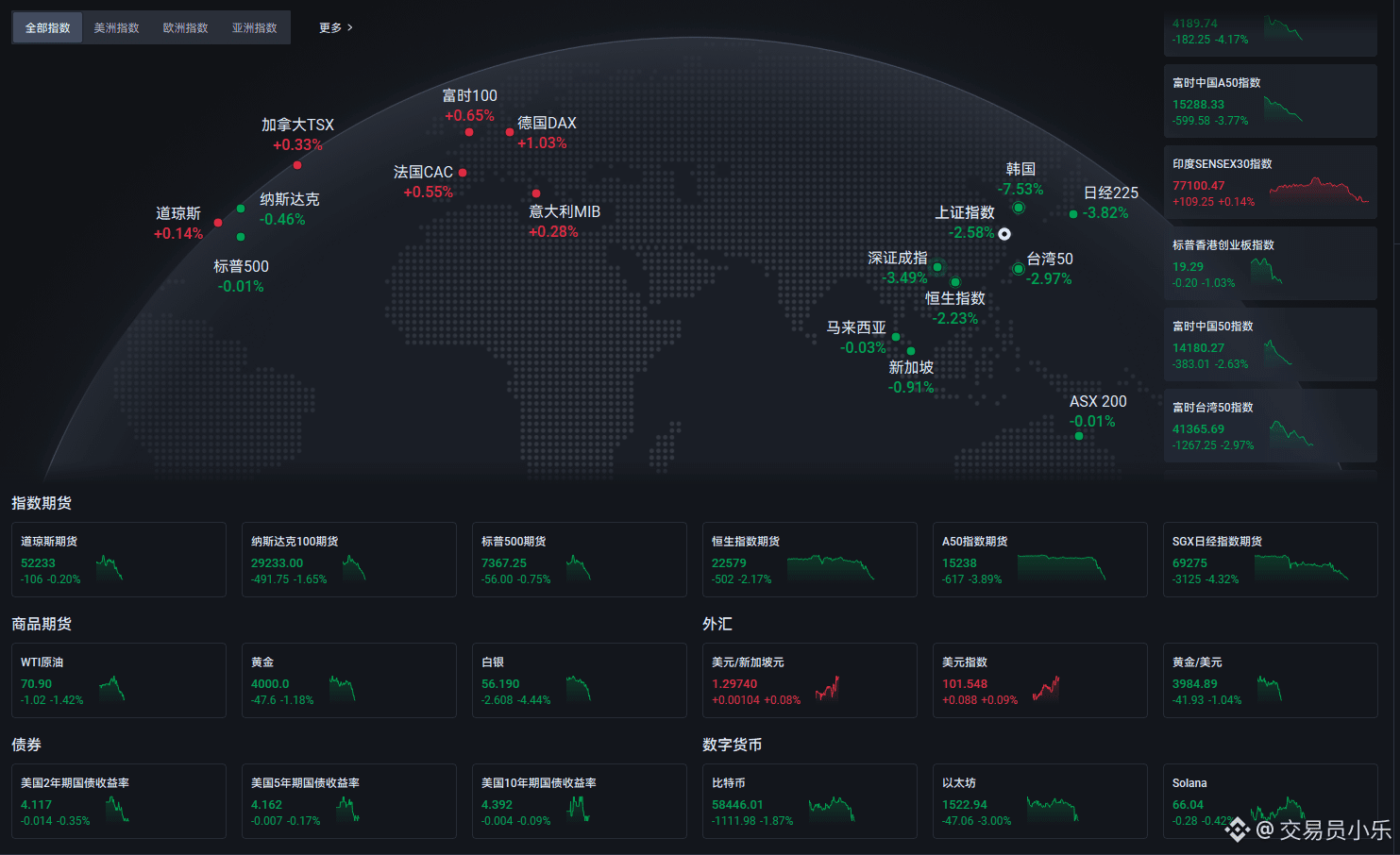The width and height of the screenshot is (1400, 855).
Task: Open the 标普香港创业板指数 sidebar card
Action: [x=1270, y=263]
